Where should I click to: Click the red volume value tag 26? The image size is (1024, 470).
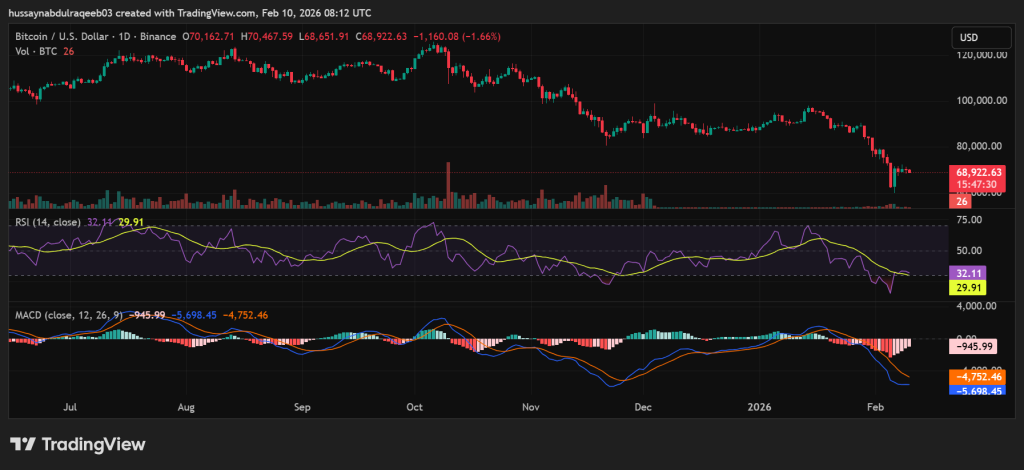tap(960, 201)
